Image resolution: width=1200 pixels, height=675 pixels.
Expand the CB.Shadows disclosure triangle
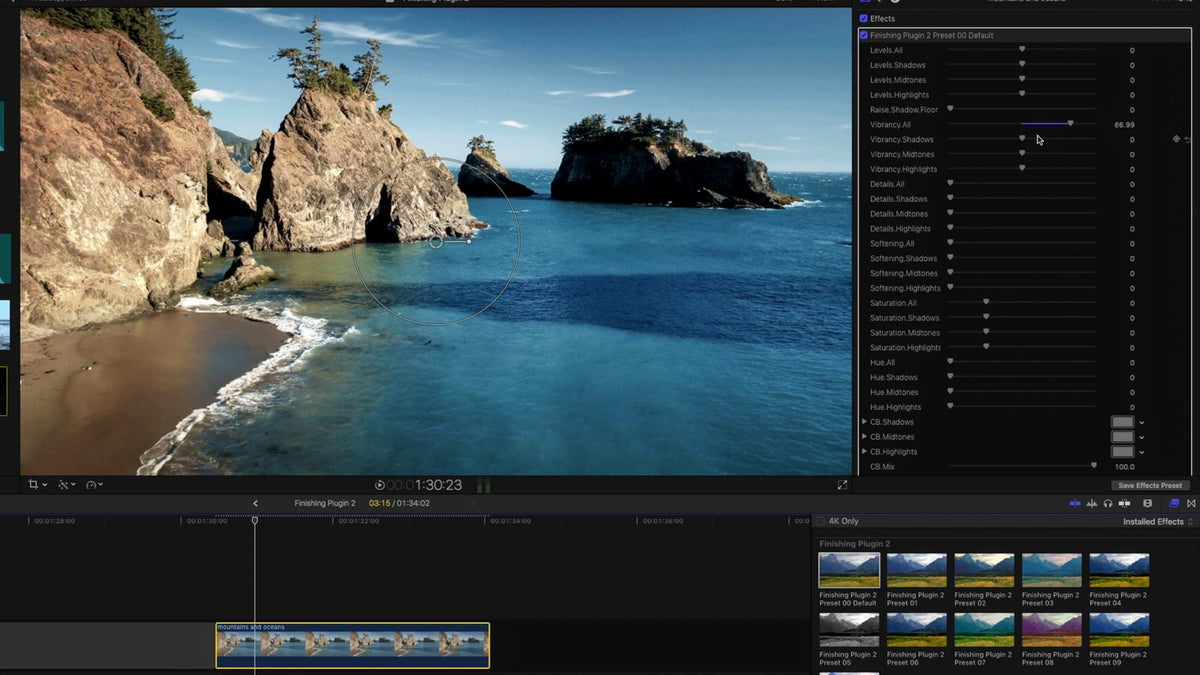click(864, 422)
